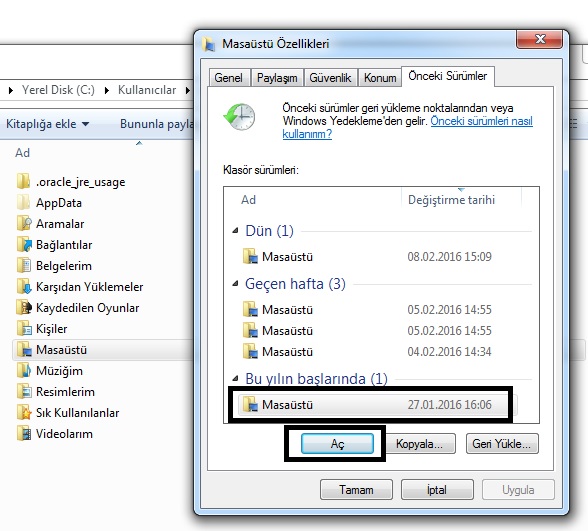Click the Aç button
588x531 pixels.
click(x=337, y=444)
